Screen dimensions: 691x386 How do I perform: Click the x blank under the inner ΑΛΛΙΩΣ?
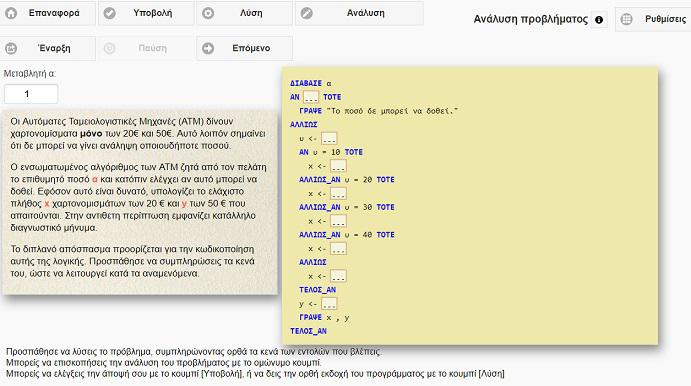point(338,276)
